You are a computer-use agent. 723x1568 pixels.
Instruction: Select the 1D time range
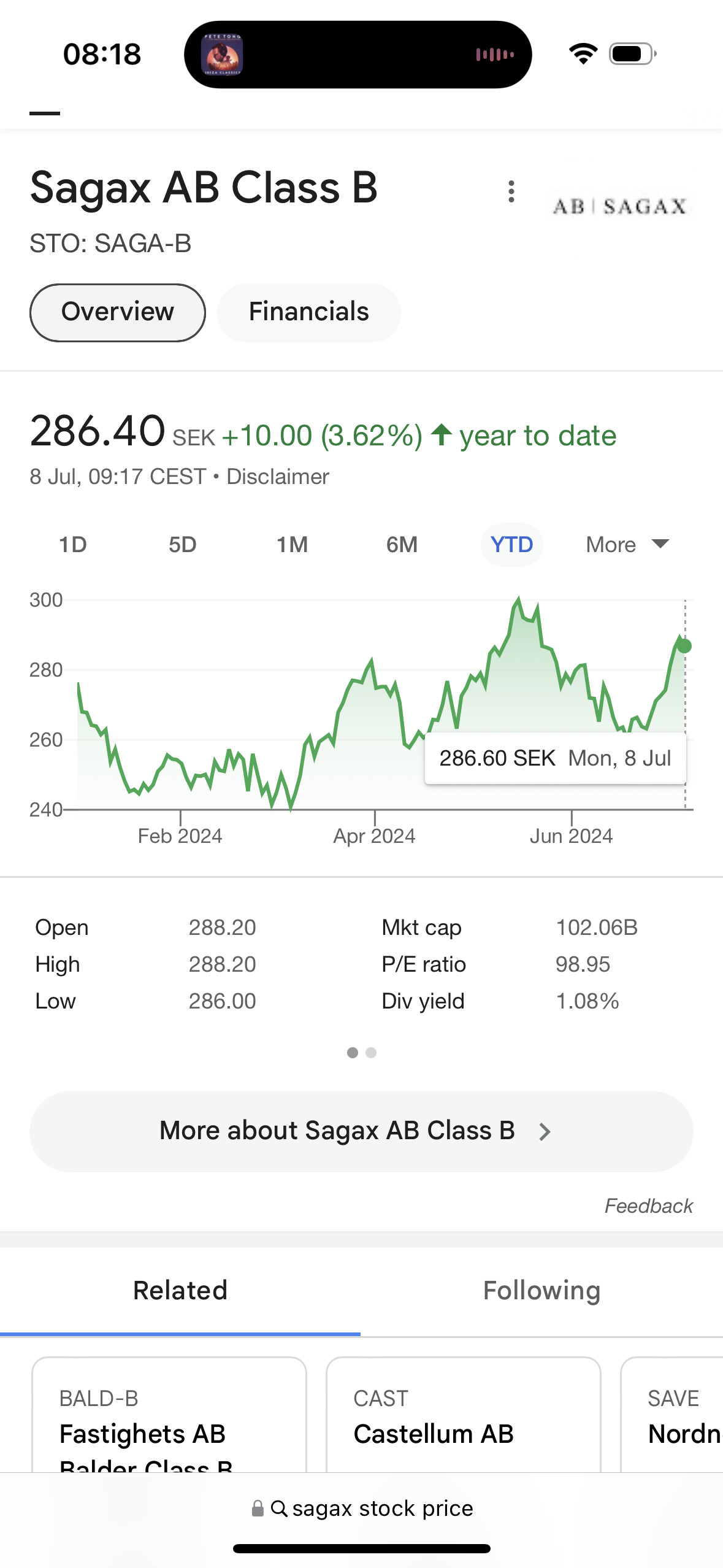click(73, 545)
